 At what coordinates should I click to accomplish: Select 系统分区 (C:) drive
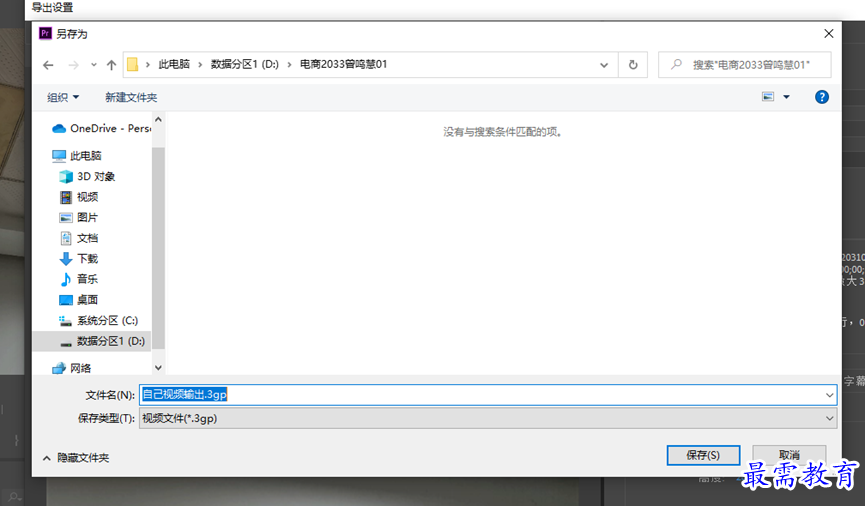click(98, 321)
